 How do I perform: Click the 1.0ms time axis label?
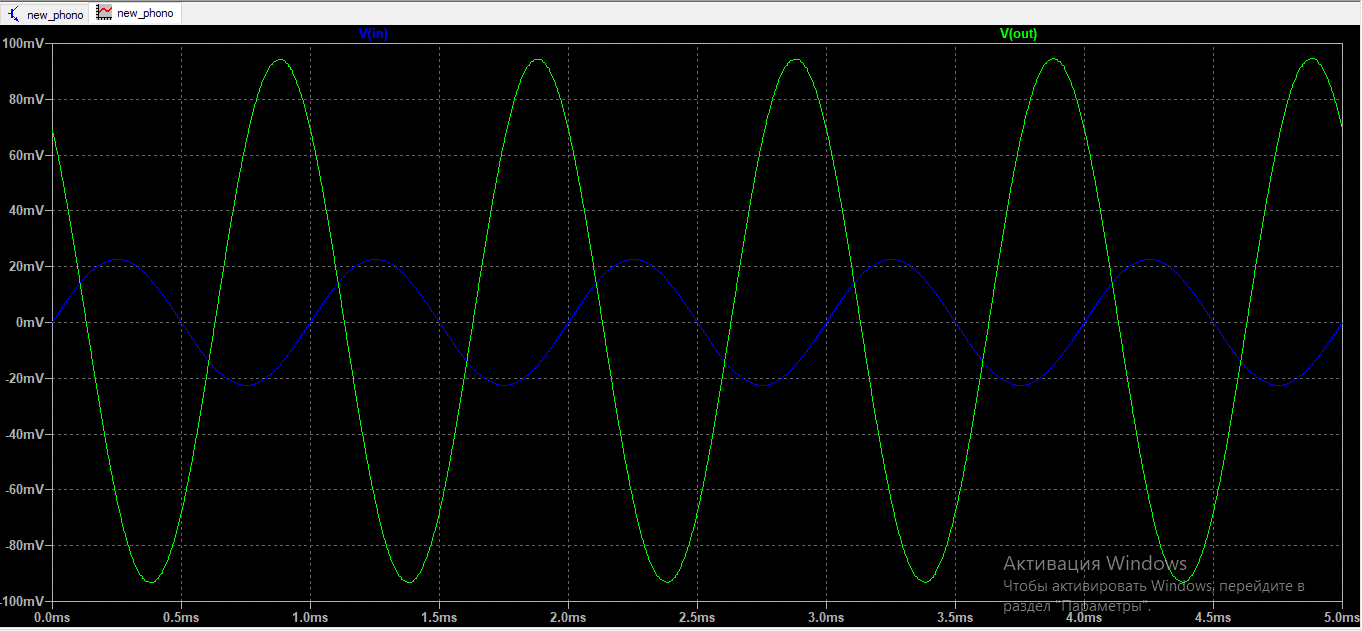(309, 618)
